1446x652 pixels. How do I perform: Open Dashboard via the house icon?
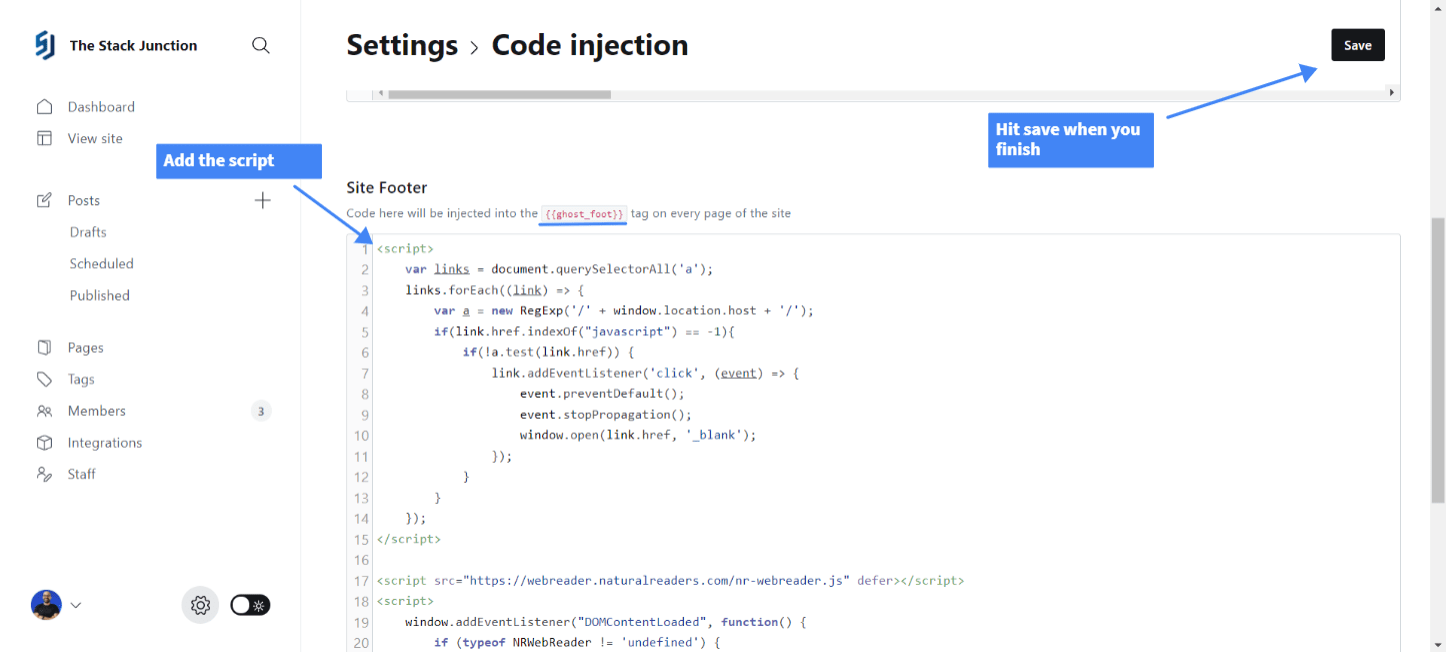click(45, 106)
